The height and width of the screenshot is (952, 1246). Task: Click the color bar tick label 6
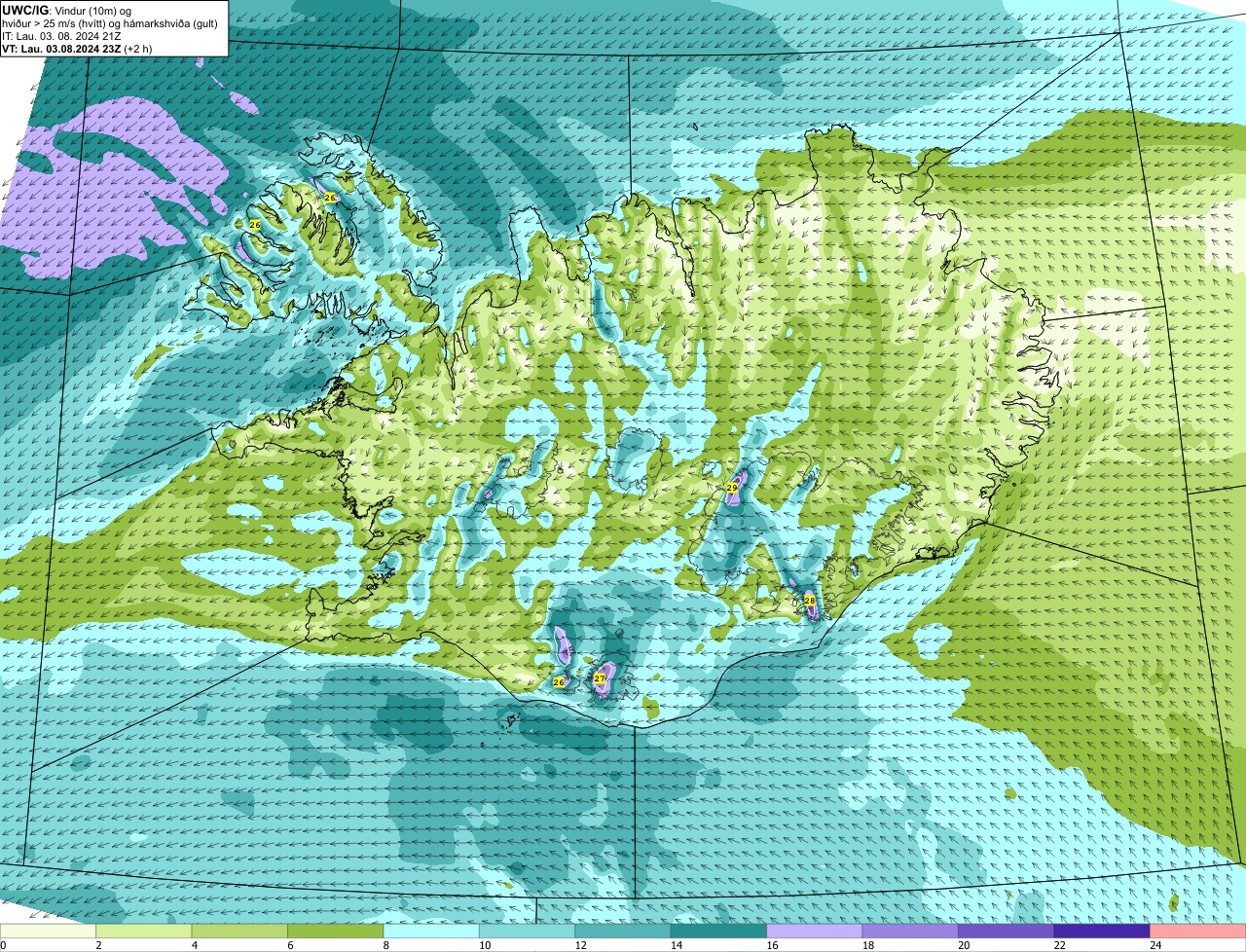click(x=291, y=945)
